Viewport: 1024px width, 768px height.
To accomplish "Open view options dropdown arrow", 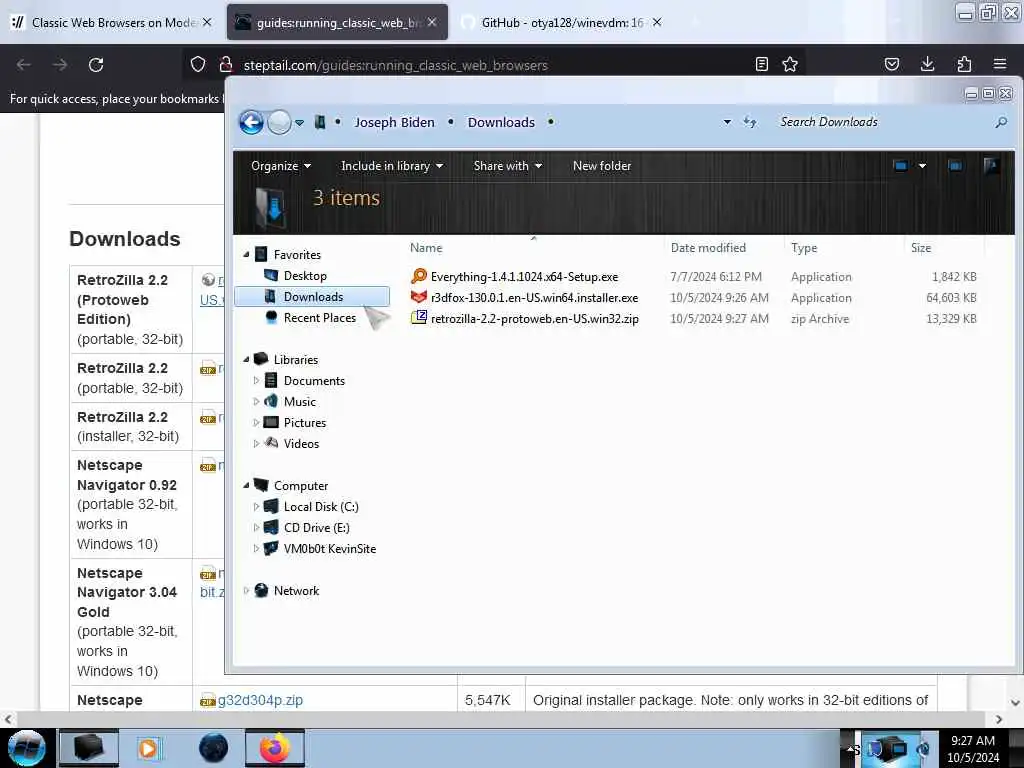I will pyautogui.click(x=922, y=166).
